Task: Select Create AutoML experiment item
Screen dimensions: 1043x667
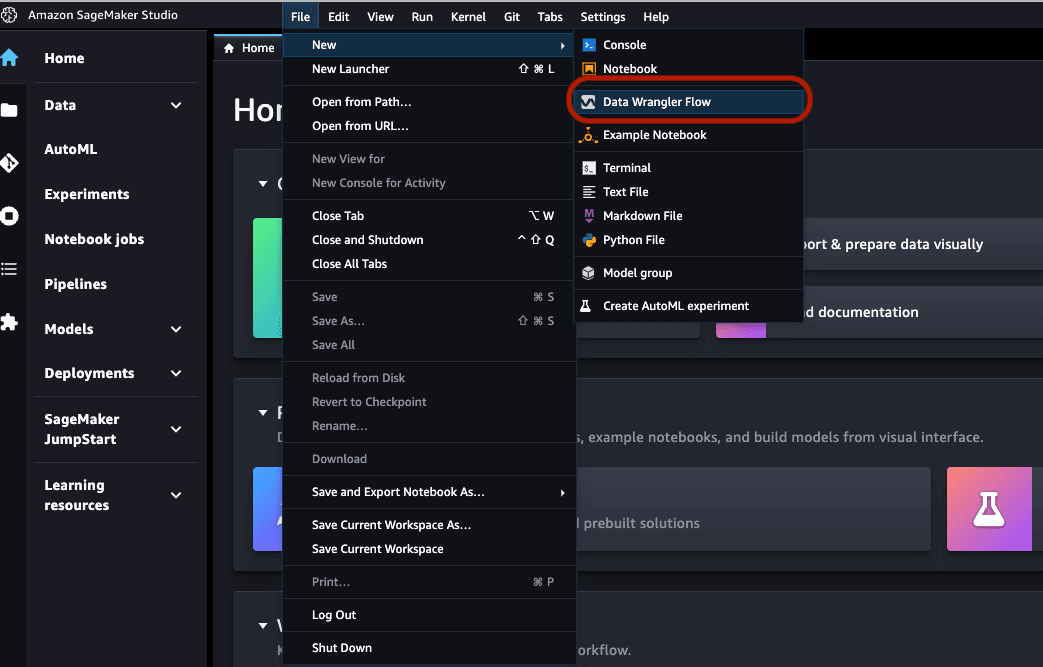Action: 688,306
